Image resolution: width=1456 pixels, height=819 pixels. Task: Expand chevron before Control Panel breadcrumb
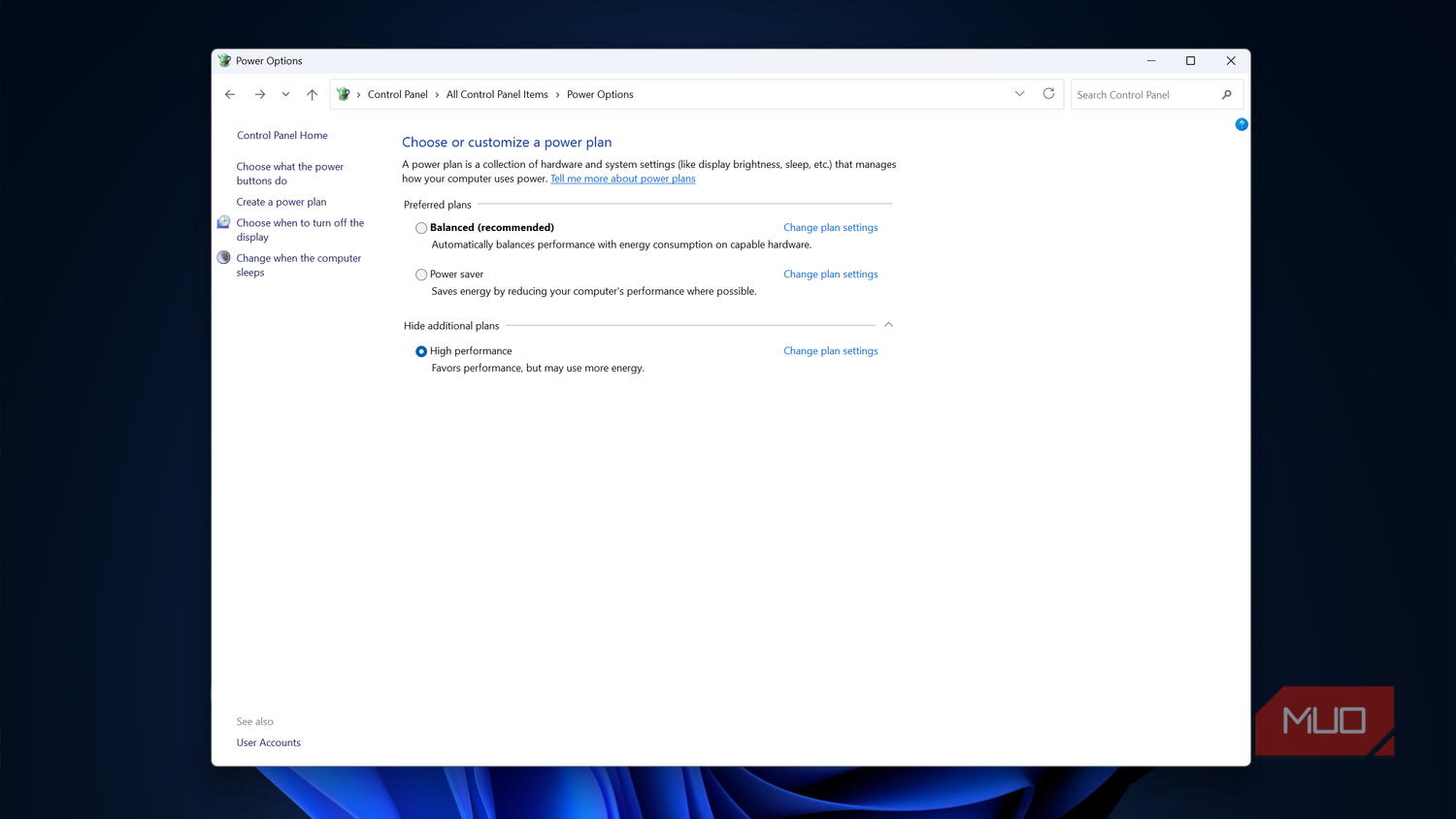pos(358,94)
